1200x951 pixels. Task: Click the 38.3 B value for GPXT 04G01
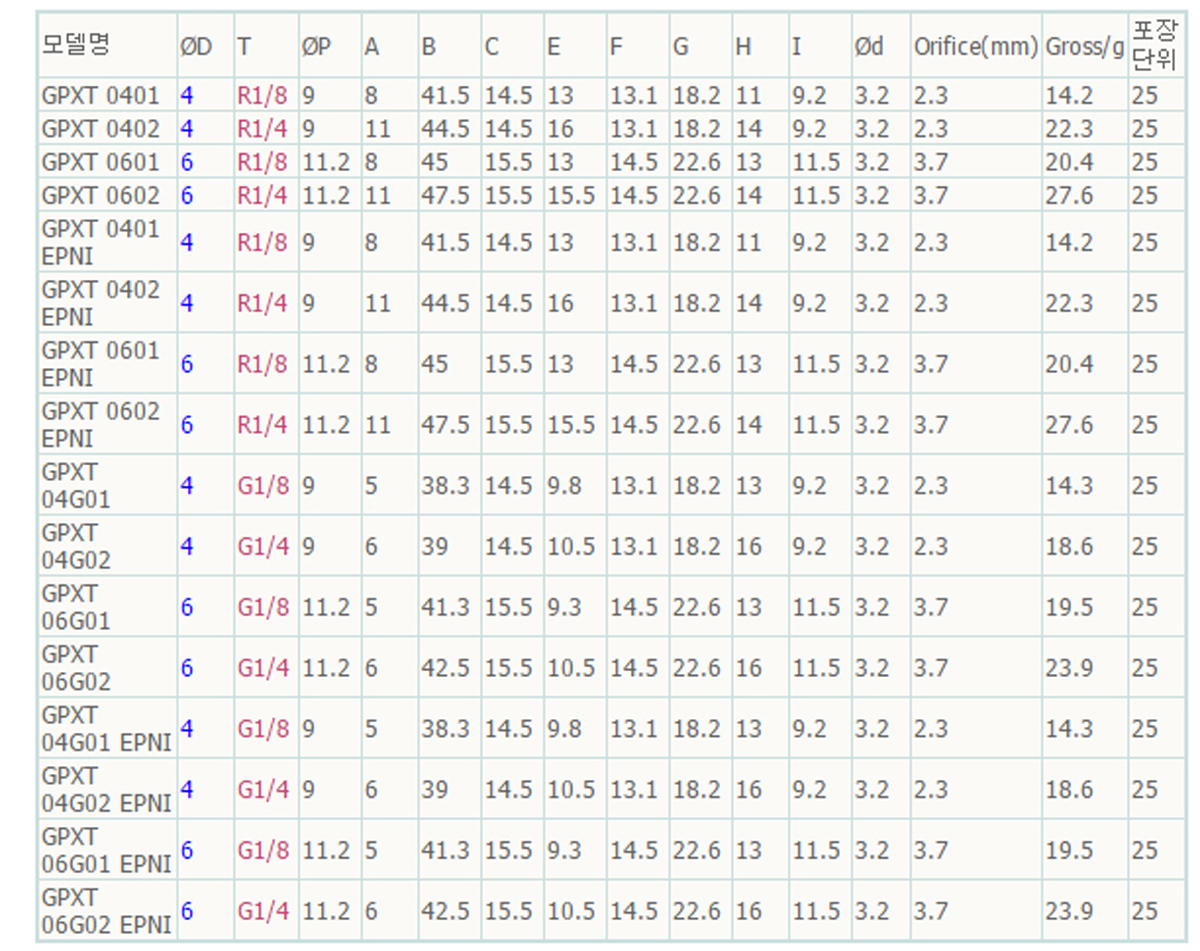[445, 485]
